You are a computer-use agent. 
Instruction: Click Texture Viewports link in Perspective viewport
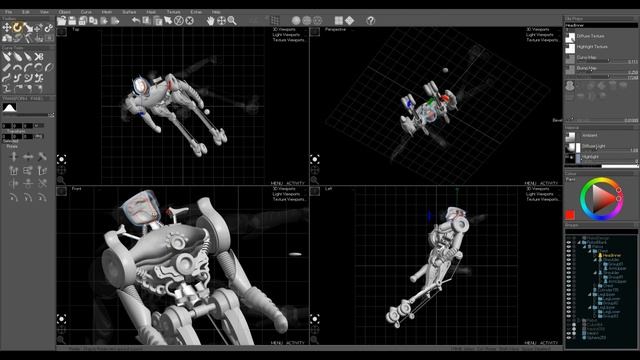[542, 40]
